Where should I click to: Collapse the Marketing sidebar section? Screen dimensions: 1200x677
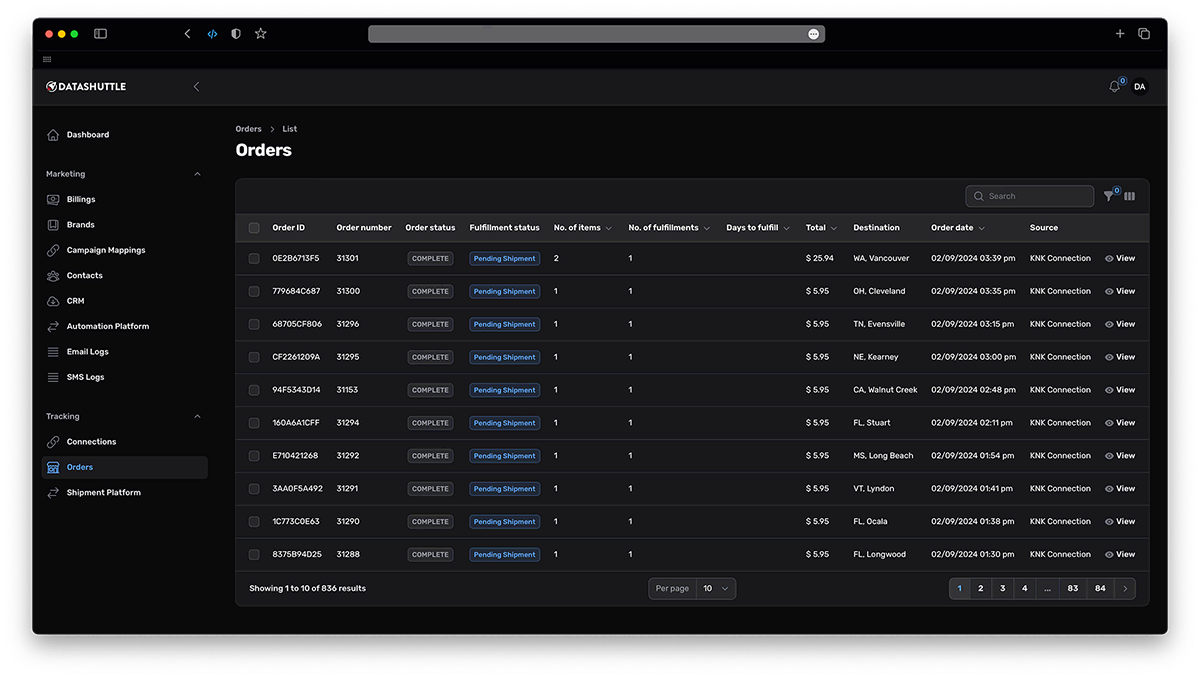(x=197, y=174)
